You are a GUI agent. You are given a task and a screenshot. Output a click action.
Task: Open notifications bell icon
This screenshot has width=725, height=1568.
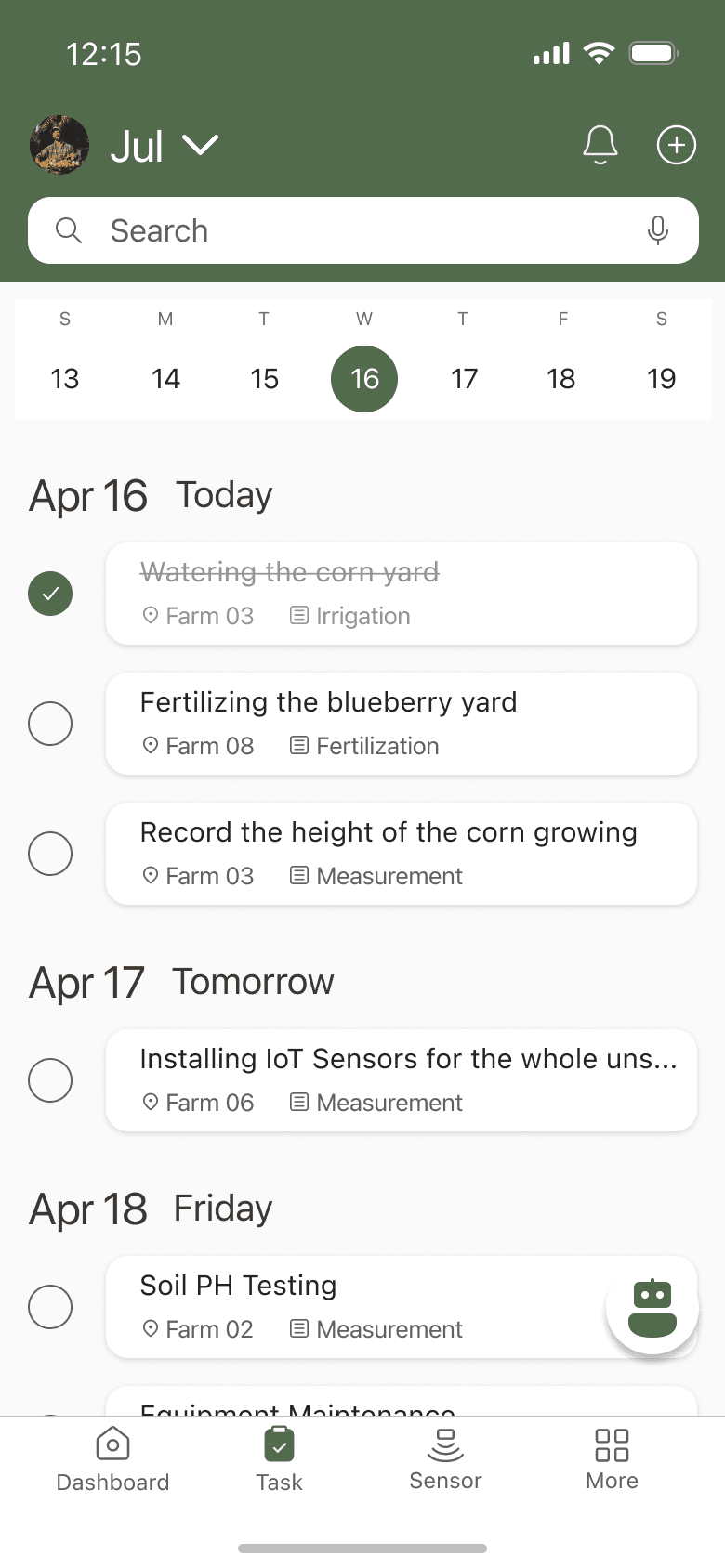pyautogui.click(x=600, y=145)
